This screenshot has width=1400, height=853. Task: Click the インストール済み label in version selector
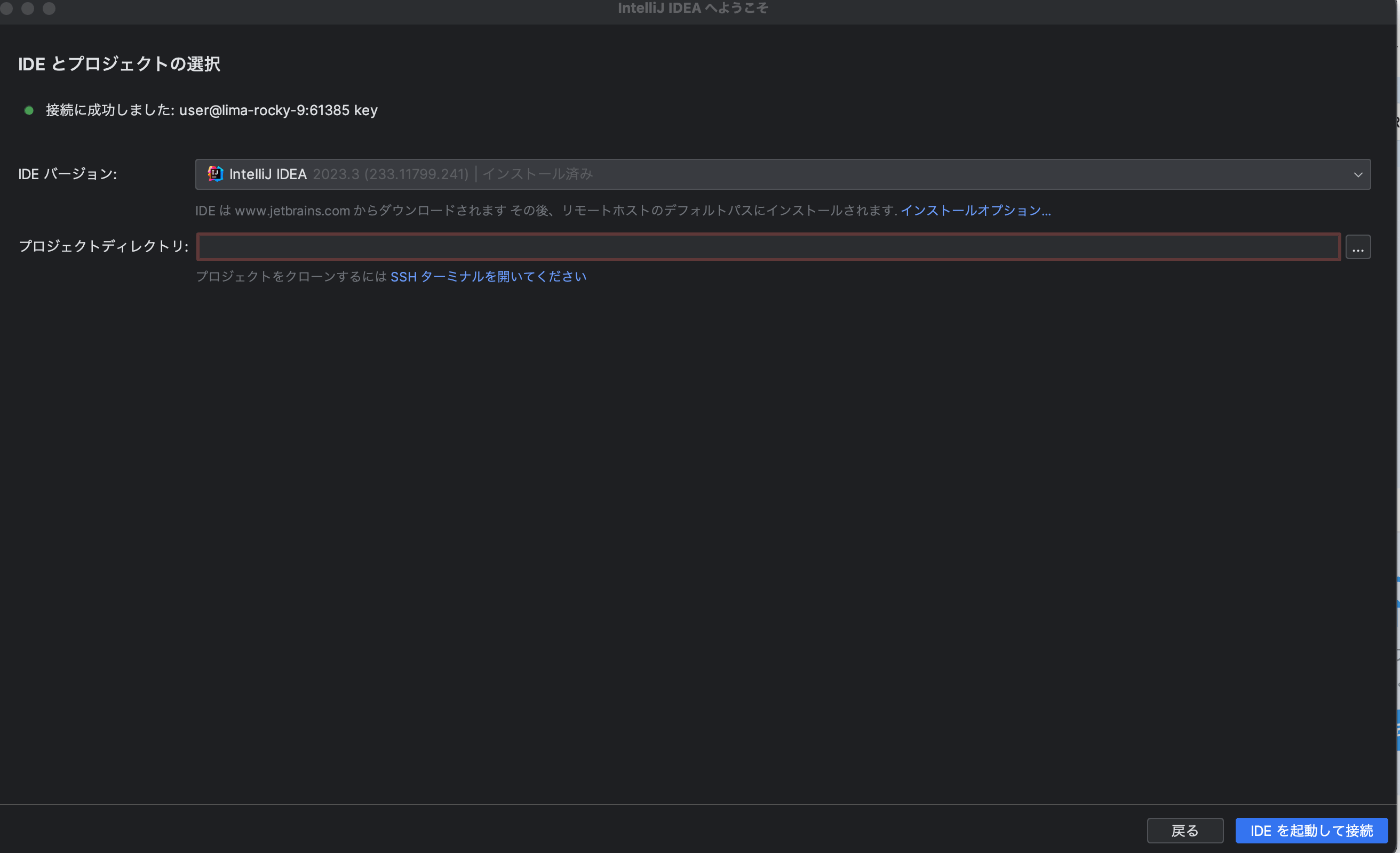pos(536,173)
